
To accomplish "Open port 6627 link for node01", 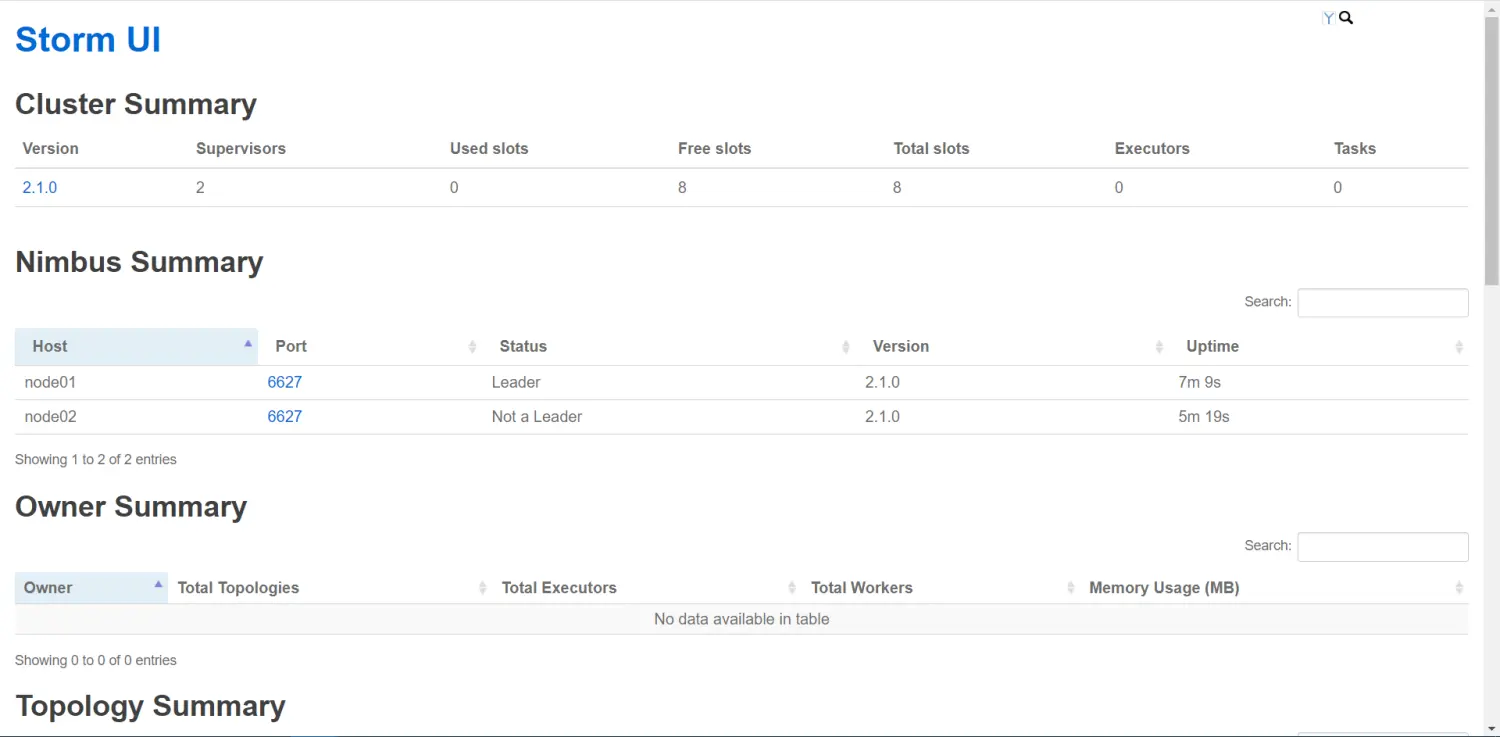I will pyautogui.click(x=285, y=382).
